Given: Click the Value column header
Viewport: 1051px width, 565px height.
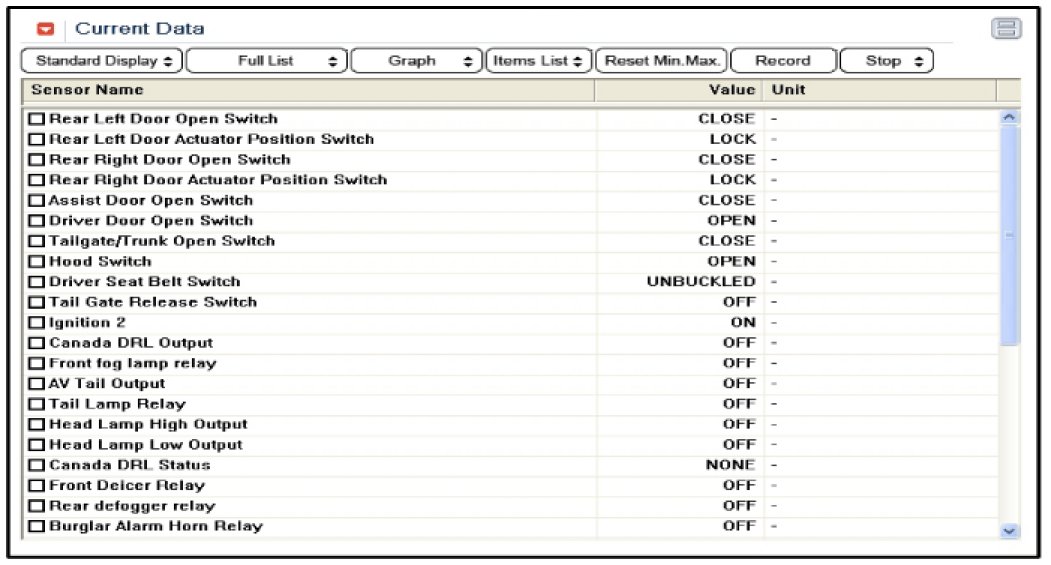Looking at the screenshot, I should click(x=678, y=90).
